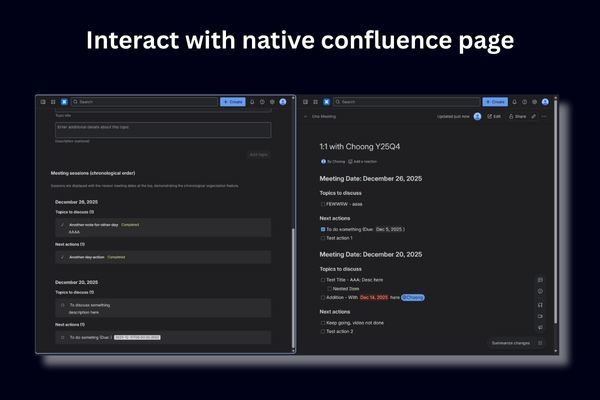Open notifications bell in the left window

252,102
